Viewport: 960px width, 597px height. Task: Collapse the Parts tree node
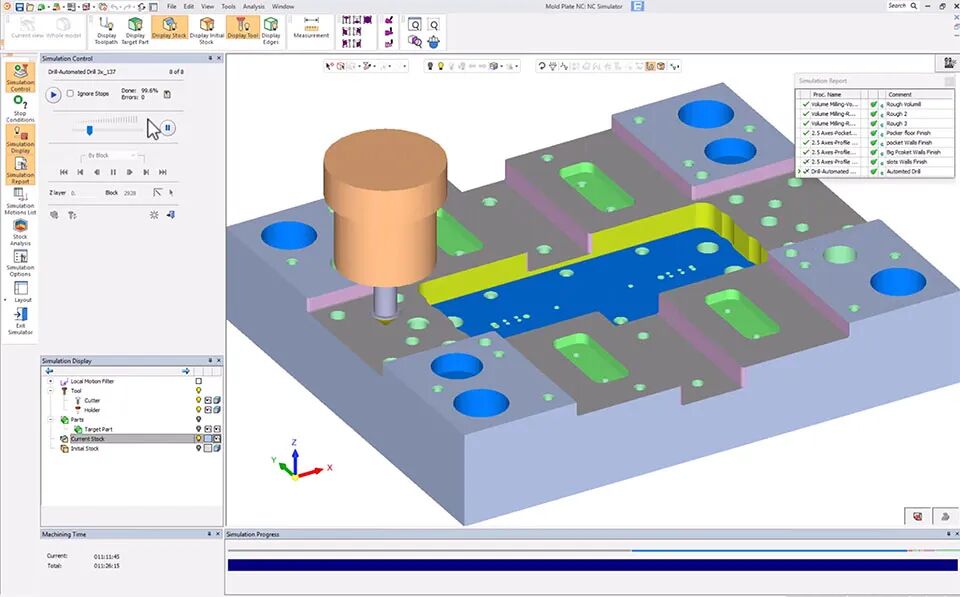pos(51,419)
